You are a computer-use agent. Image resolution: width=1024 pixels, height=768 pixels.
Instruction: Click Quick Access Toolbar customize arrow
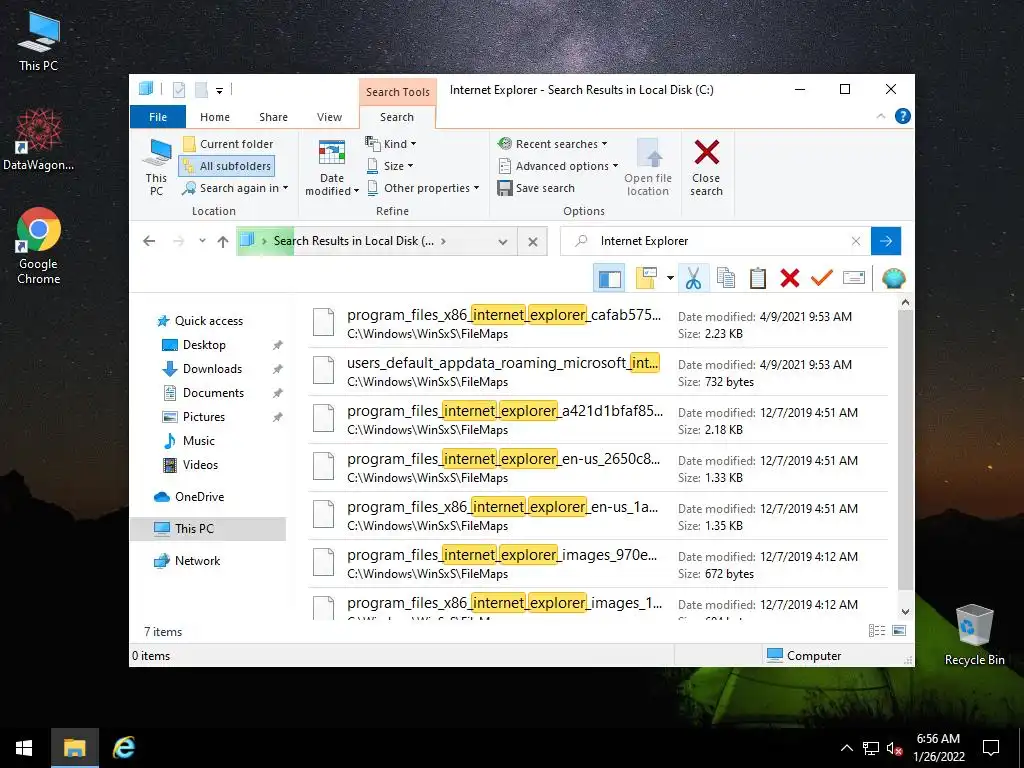click(x=219, y=91)
